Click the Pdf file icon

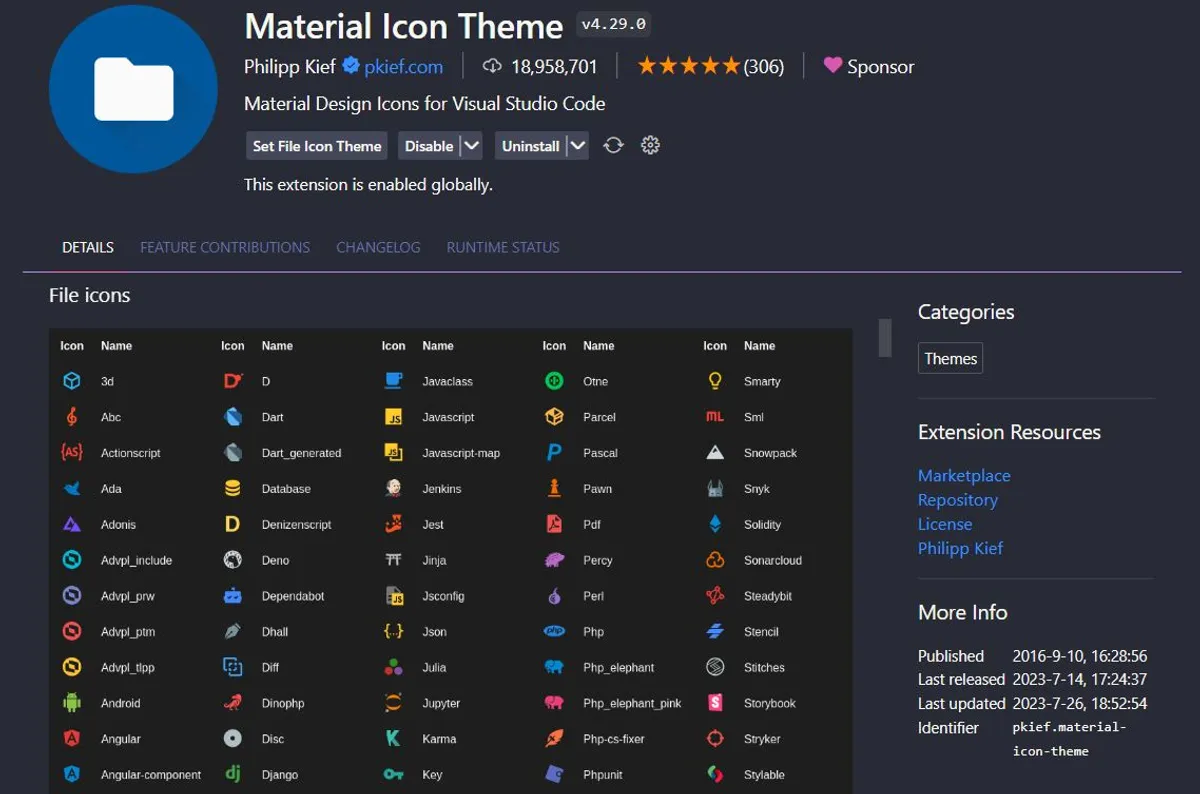click(554, 524)
